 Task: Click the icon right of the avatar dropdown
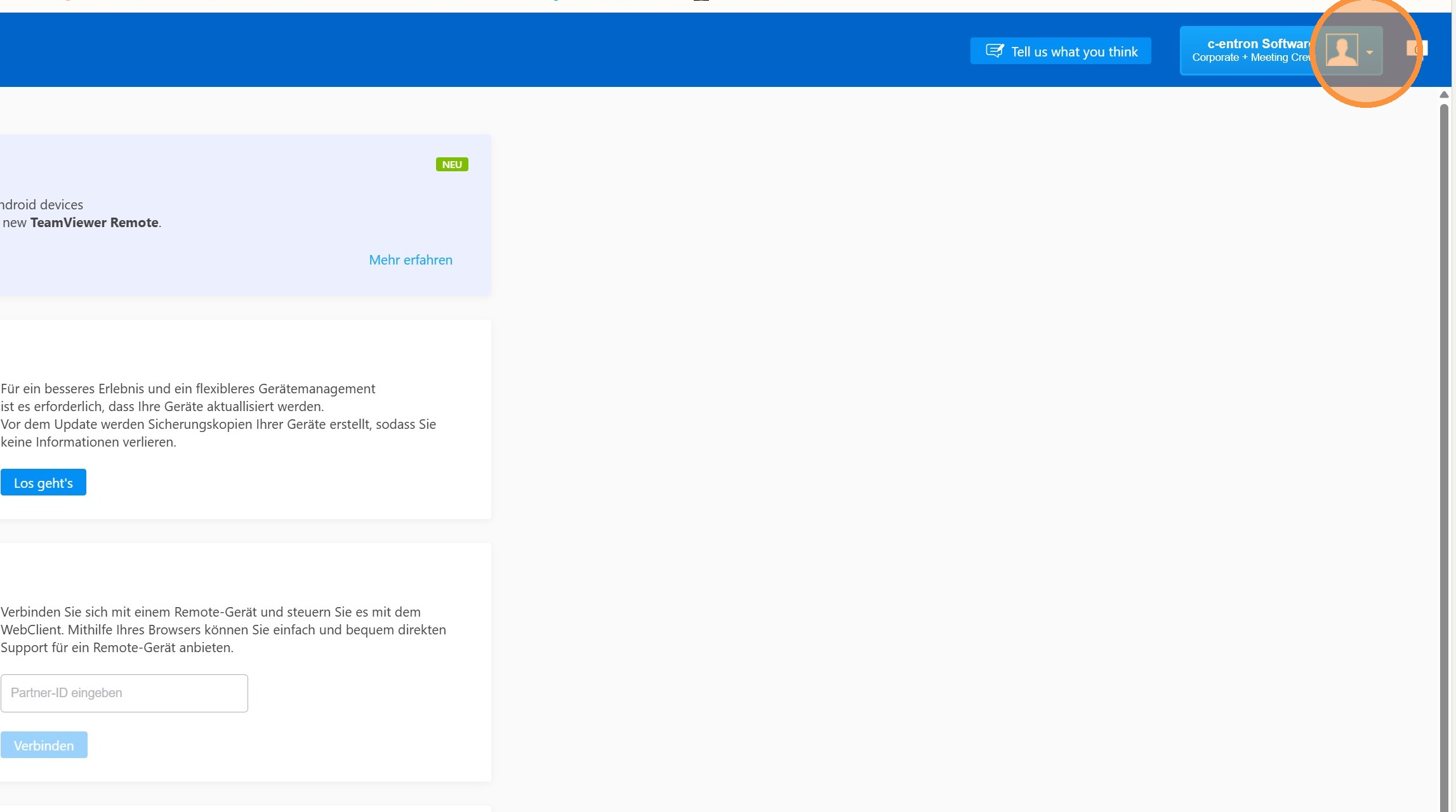pos(1416,49)
